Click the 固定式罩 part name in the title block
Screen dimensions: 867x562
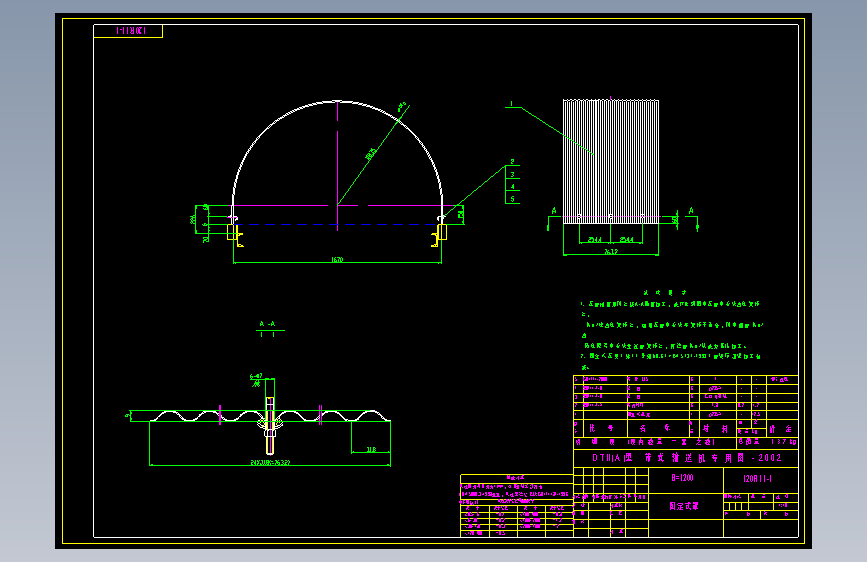pyautogui.click(x=684, y=506)
